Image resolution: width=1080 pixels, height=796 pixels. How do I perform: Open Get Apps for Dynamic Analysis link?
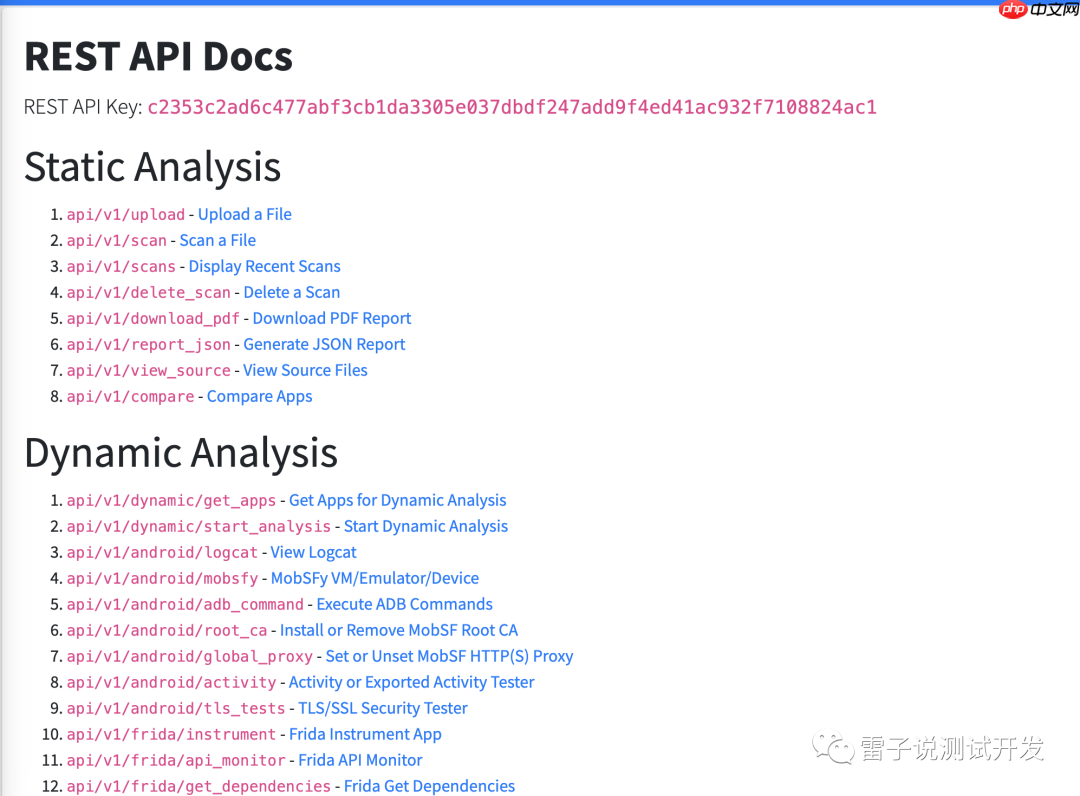click(x=397, y=501)
